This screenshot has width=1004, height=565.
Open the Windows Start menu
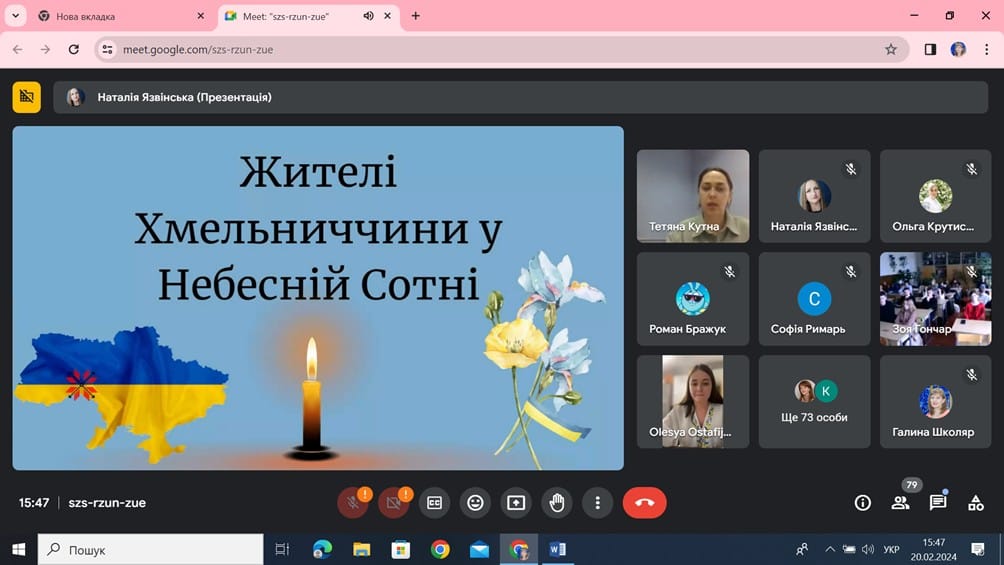(x=19, y=550)
